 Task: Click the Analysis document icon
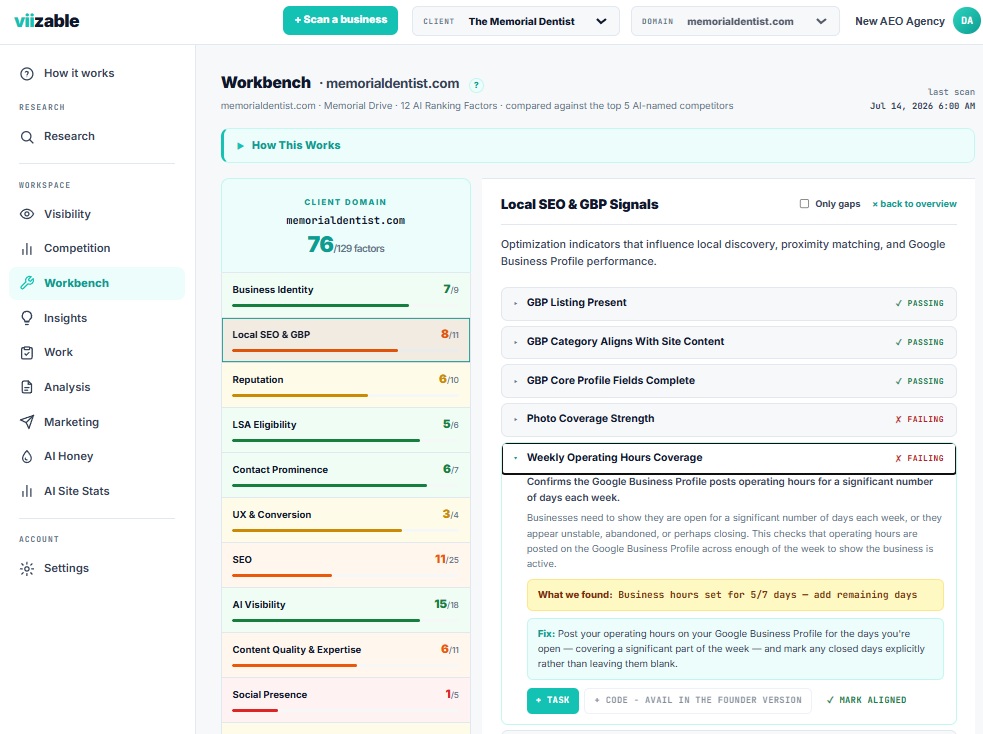[27, 387]
